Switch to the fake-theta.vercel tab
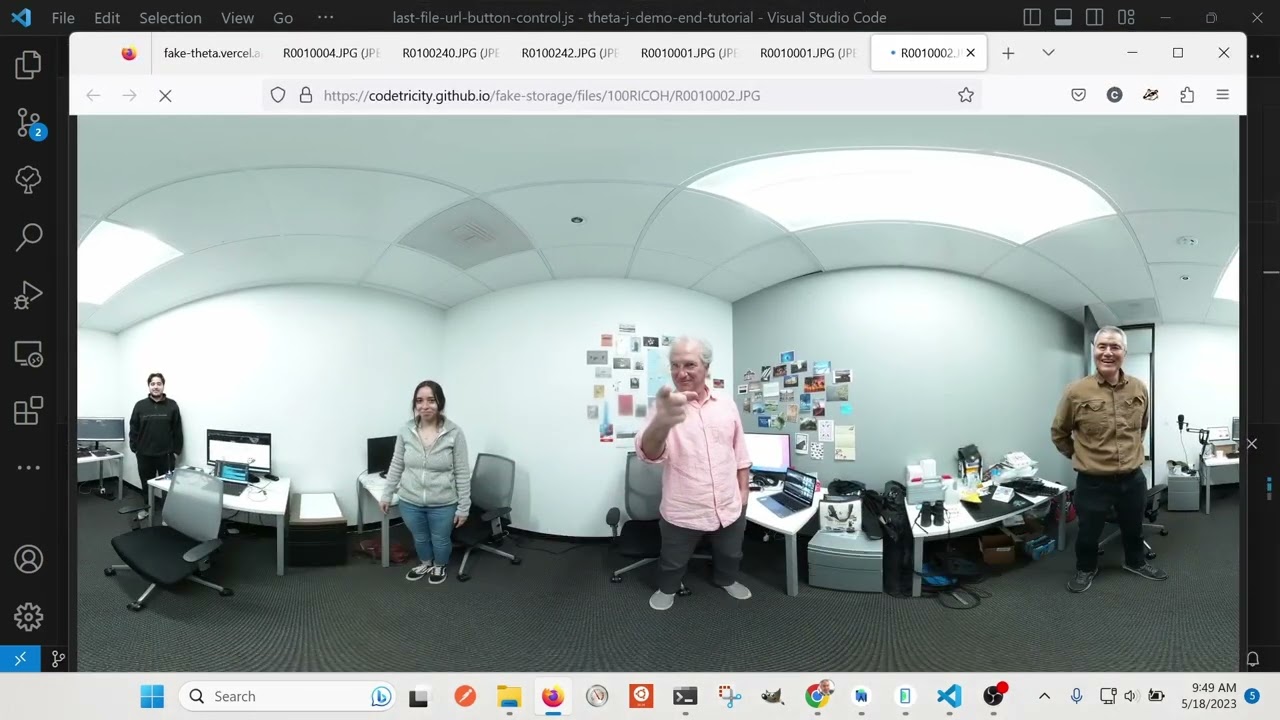1280x720 pixels. coord(212,53)
